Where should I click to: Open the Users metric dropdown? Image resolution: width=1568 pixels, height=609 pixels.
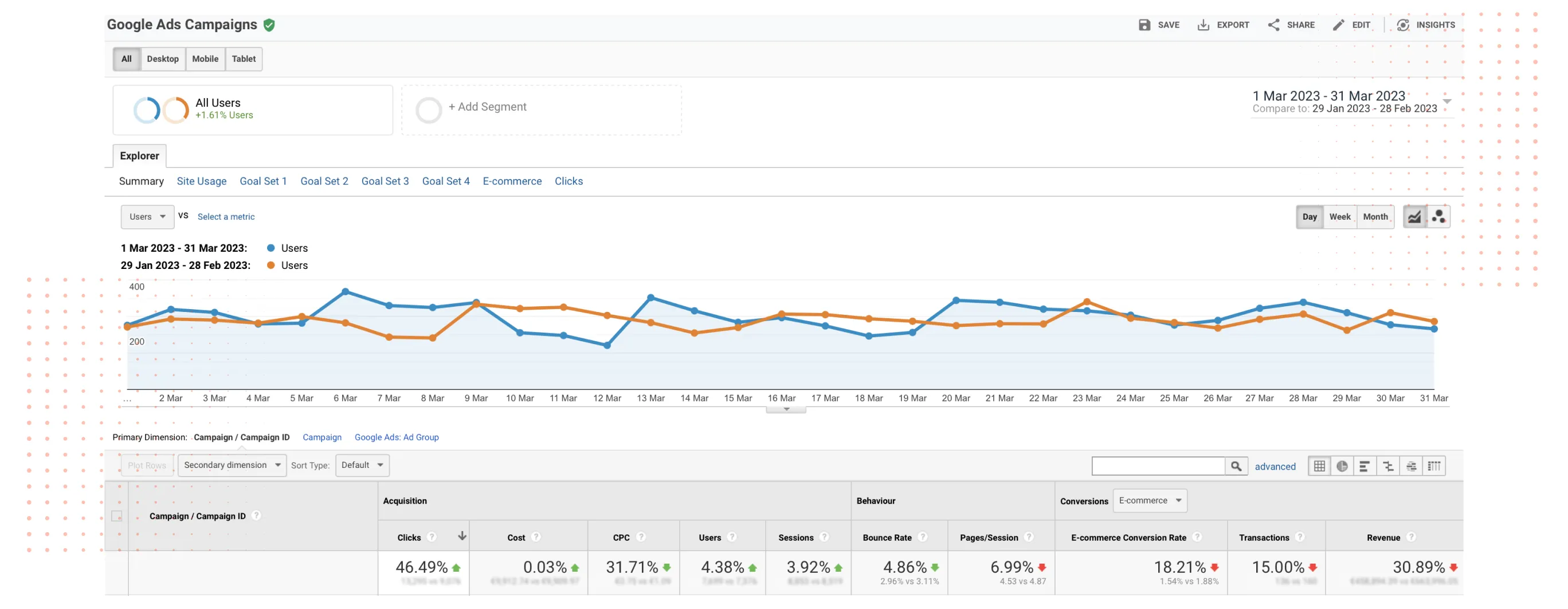coord(147,217)
